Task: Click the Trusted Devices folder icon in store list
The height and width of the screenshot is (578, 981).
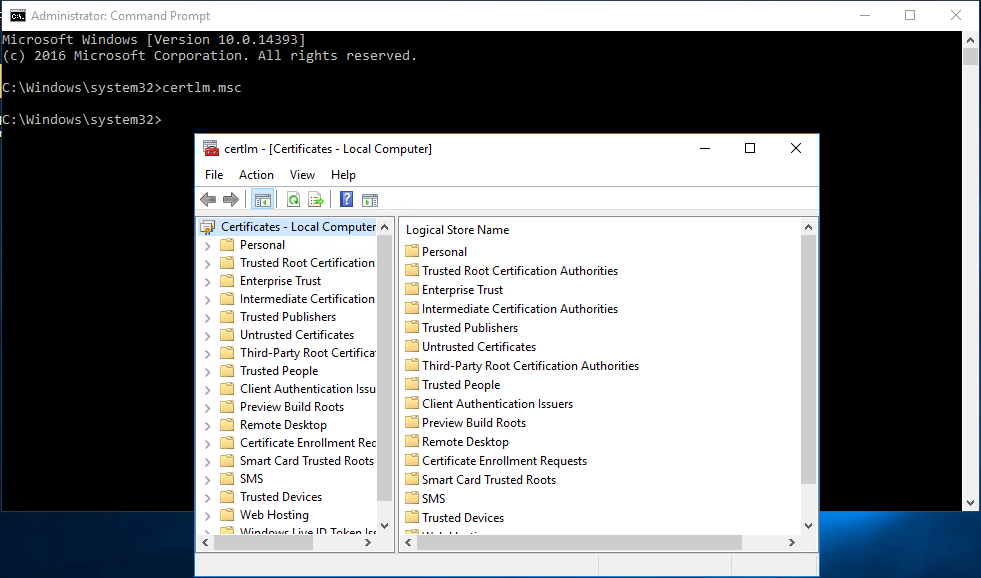Action: click(412, 517)
